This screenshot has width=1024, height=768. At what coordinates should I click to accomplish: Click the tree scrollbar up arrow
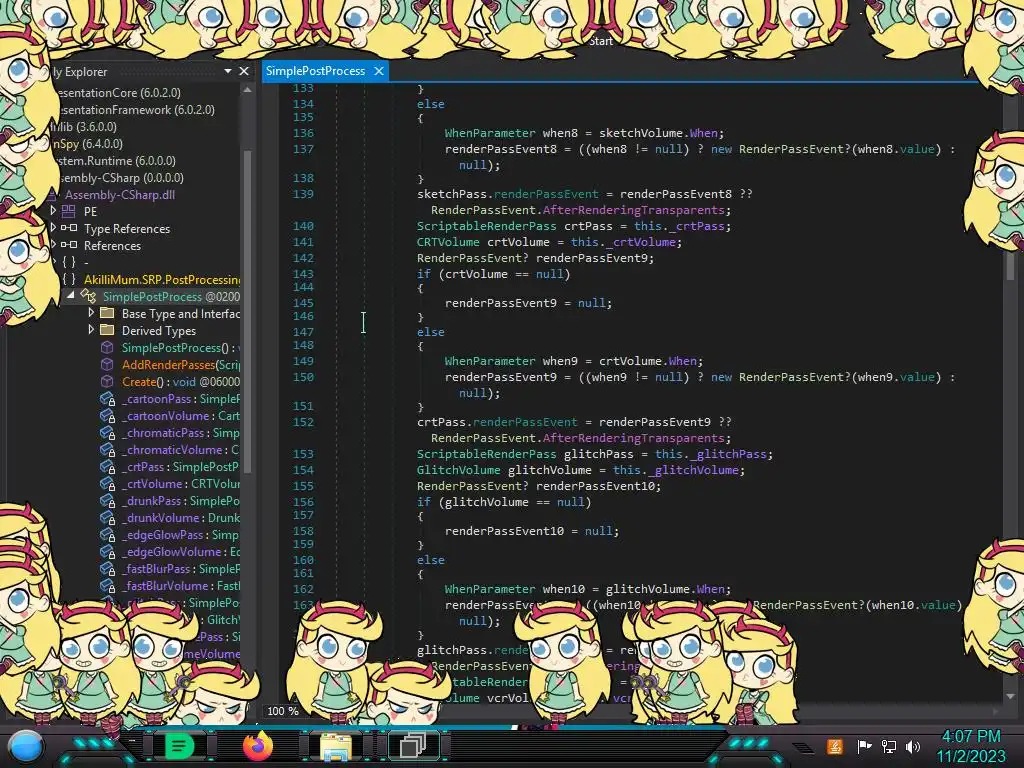(x=248, y=89)
